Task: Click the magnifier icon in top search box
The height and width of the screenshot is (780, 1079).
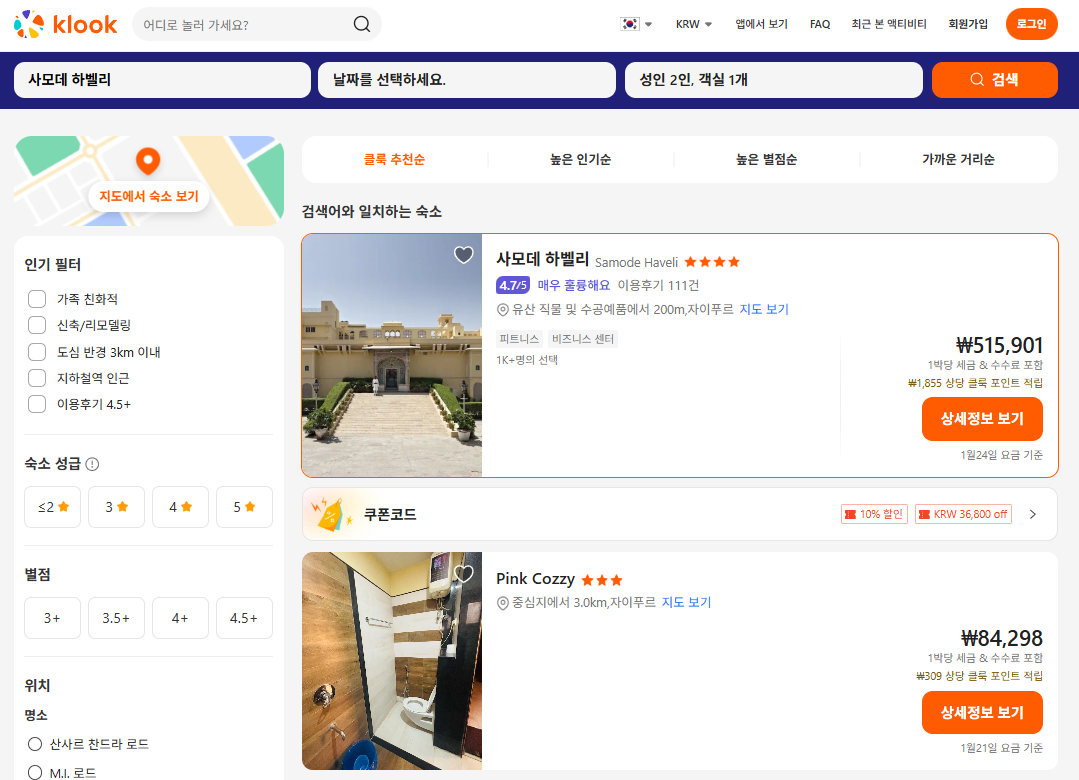Action: pos(362,24)
